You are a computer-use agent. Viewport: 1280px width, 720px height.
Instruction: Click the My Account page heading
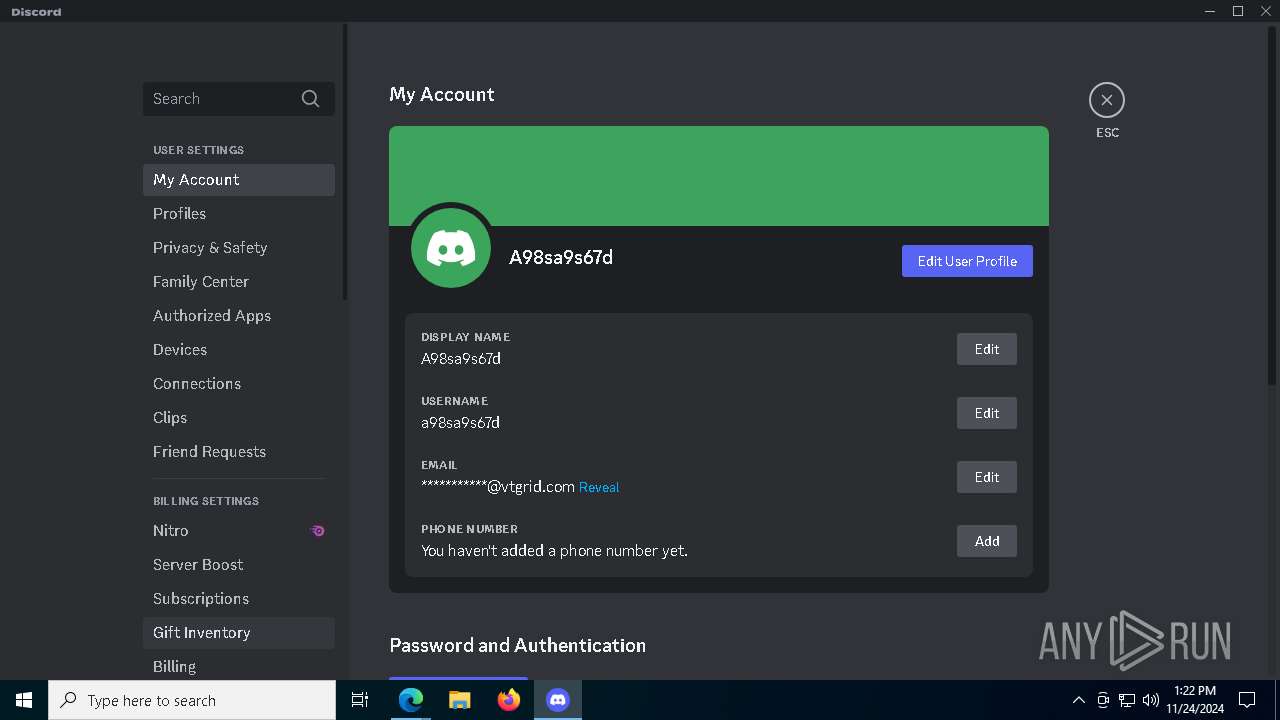(442, 95)
